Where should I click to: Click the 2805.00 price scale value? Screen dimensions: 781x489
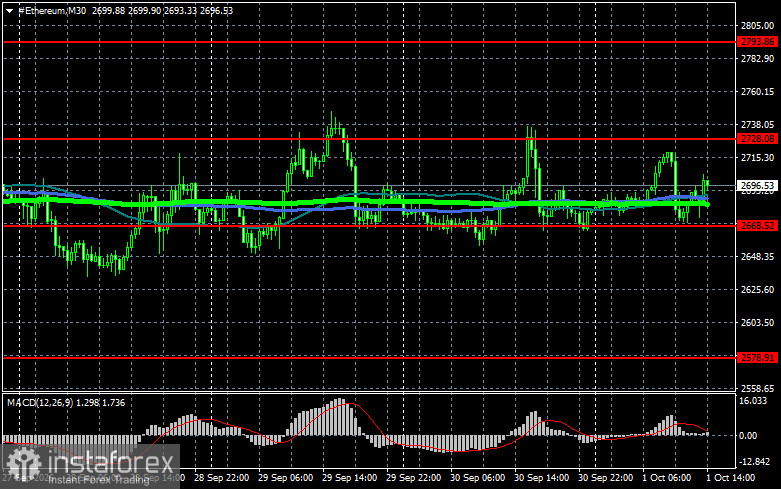758,25
